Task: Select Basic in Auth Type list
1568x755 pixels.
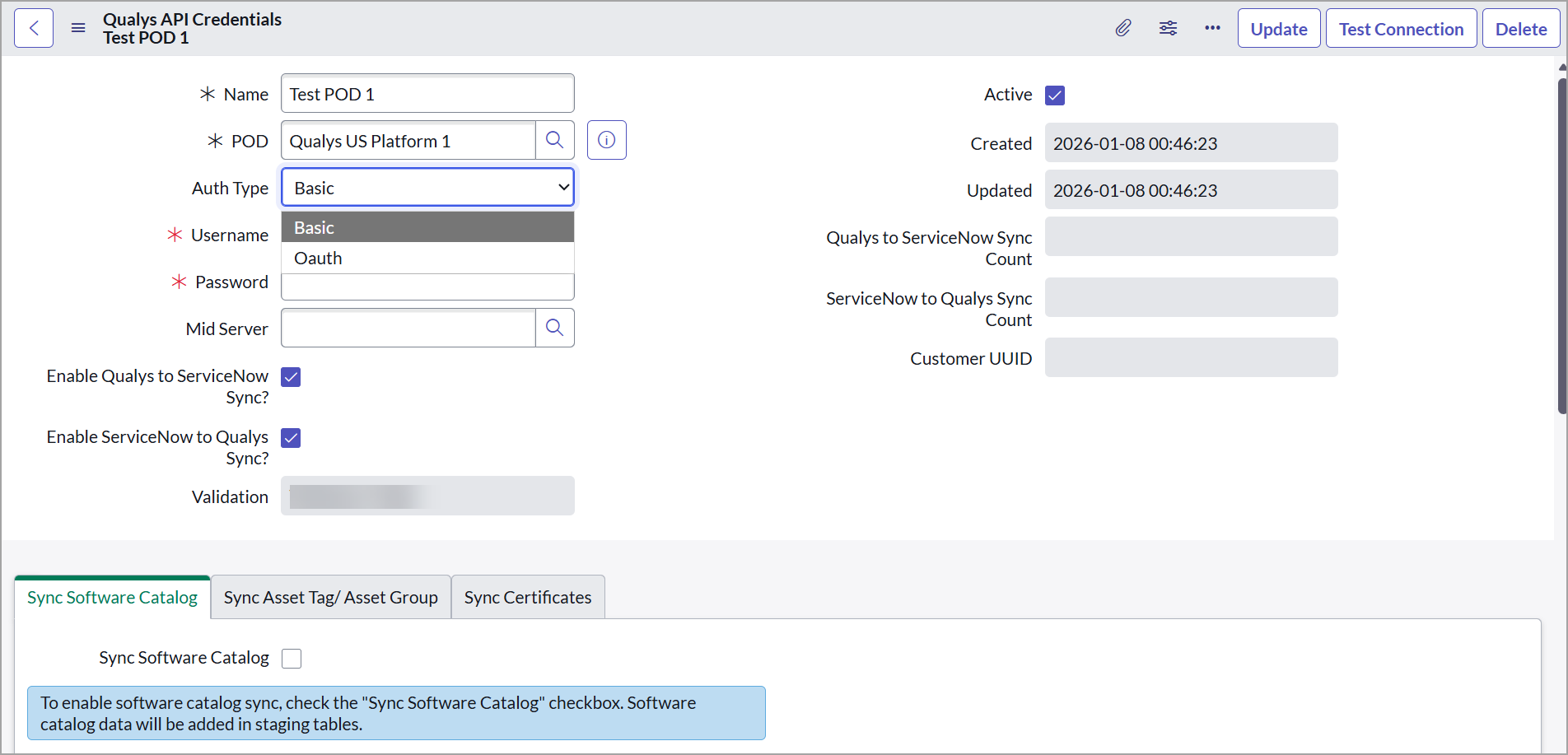Action: [427, 227]
